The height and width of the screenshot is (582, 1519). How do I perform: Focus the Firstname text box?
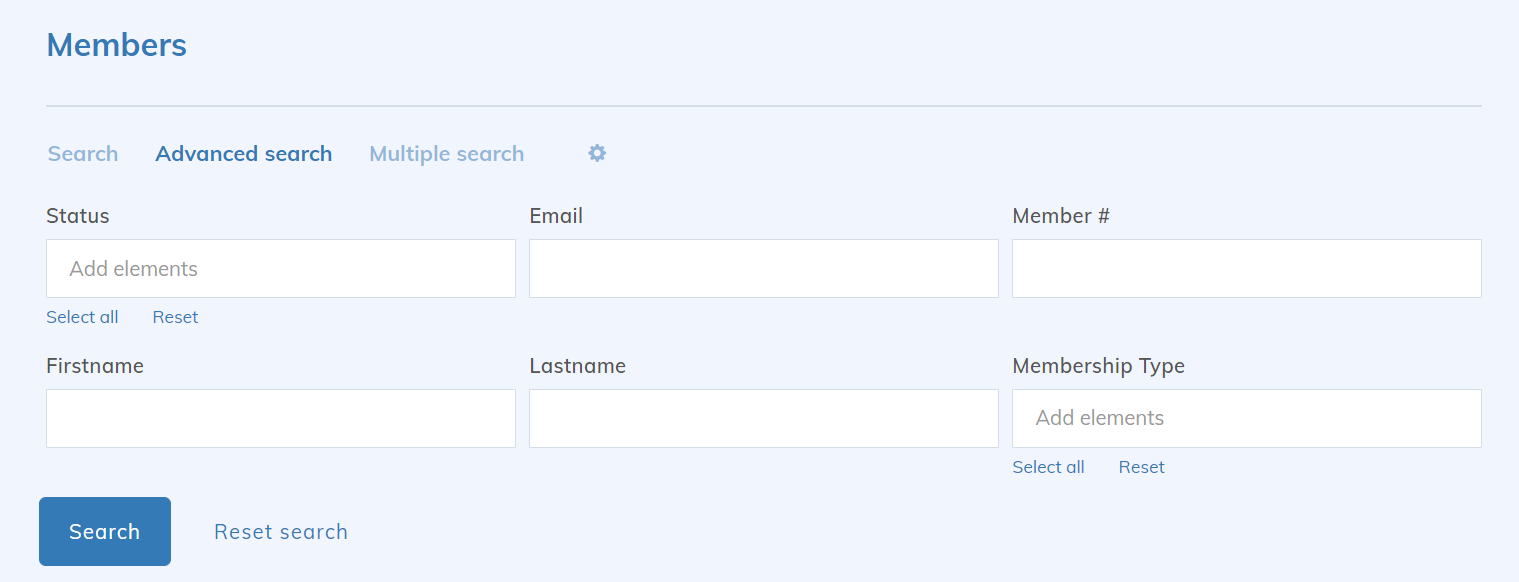[x=280, y=418]
